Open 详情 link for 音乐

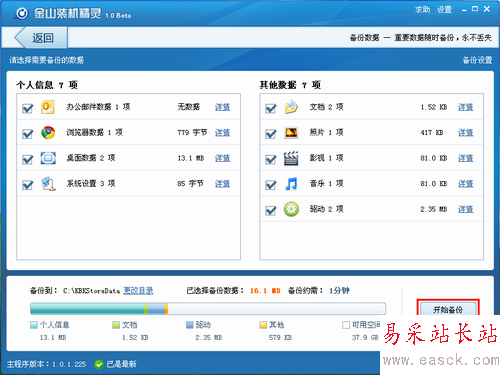click(466, 184)
